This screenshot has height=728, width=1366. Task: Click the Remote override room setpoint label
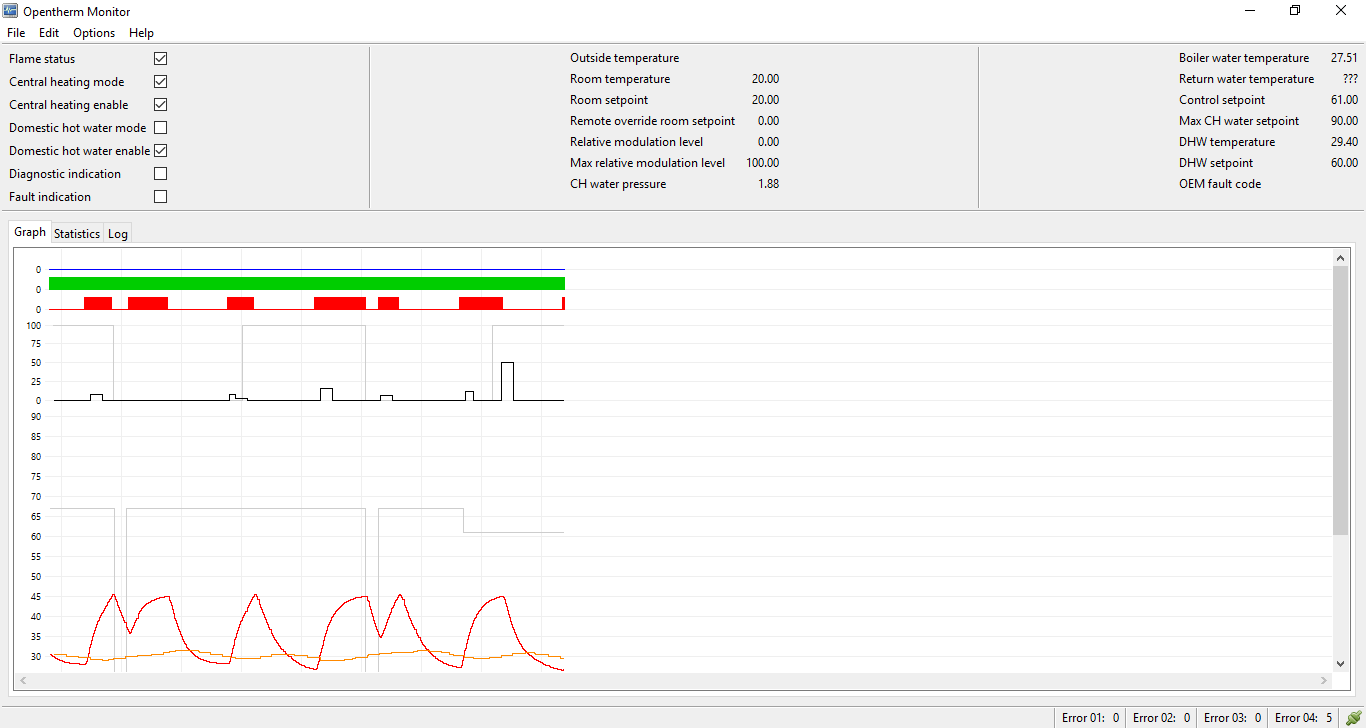pyautogui.click(x=652, y=121)
